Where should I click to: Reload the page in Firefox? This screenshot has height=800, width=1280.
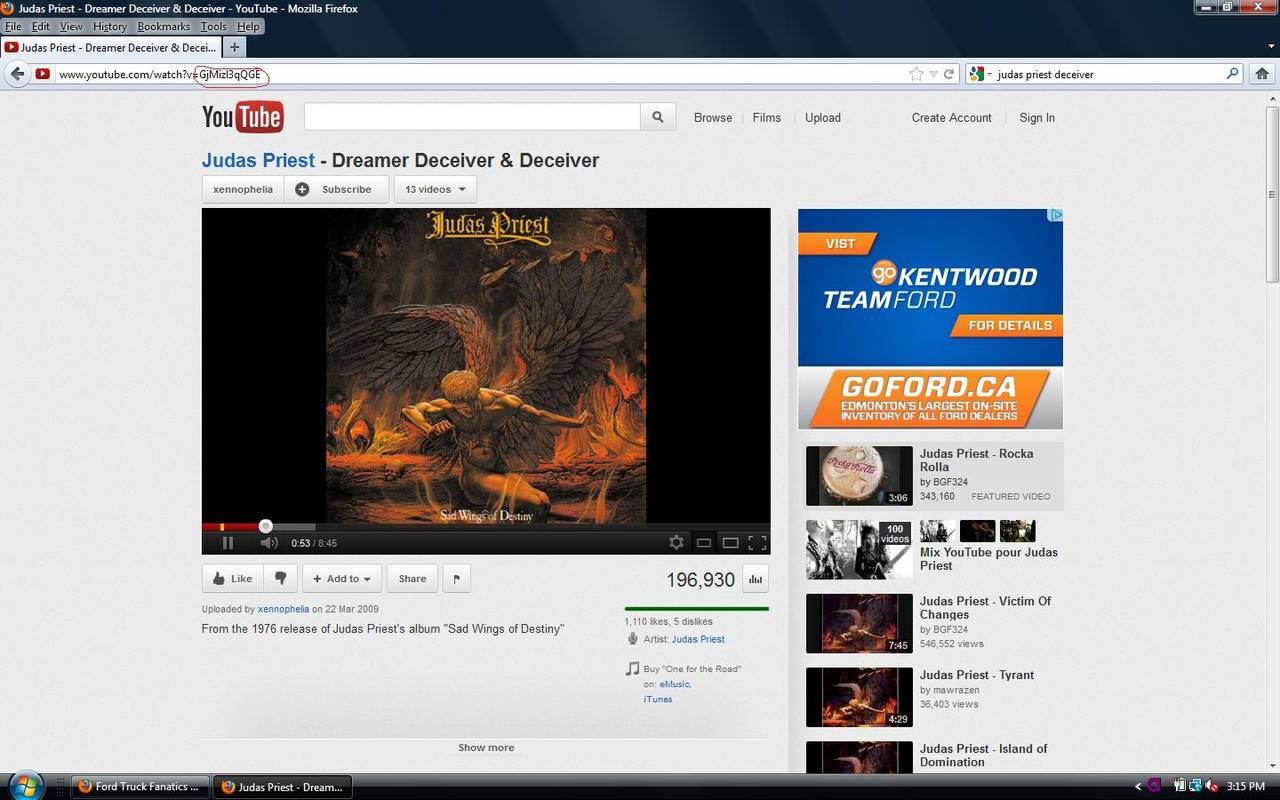click(x=949, y=74)
